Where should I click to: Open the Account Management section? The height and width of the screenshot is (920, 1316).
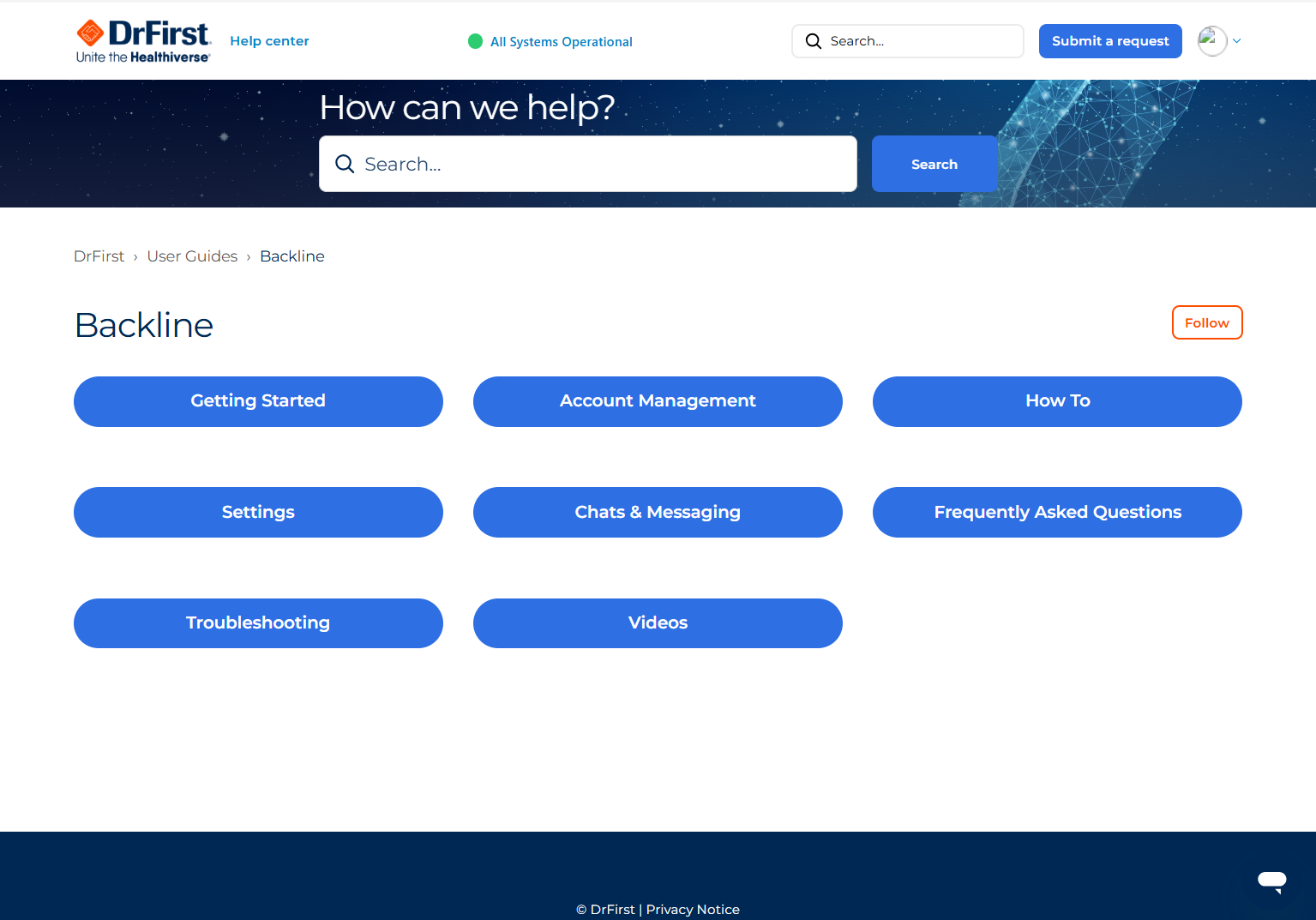point(658,401)
